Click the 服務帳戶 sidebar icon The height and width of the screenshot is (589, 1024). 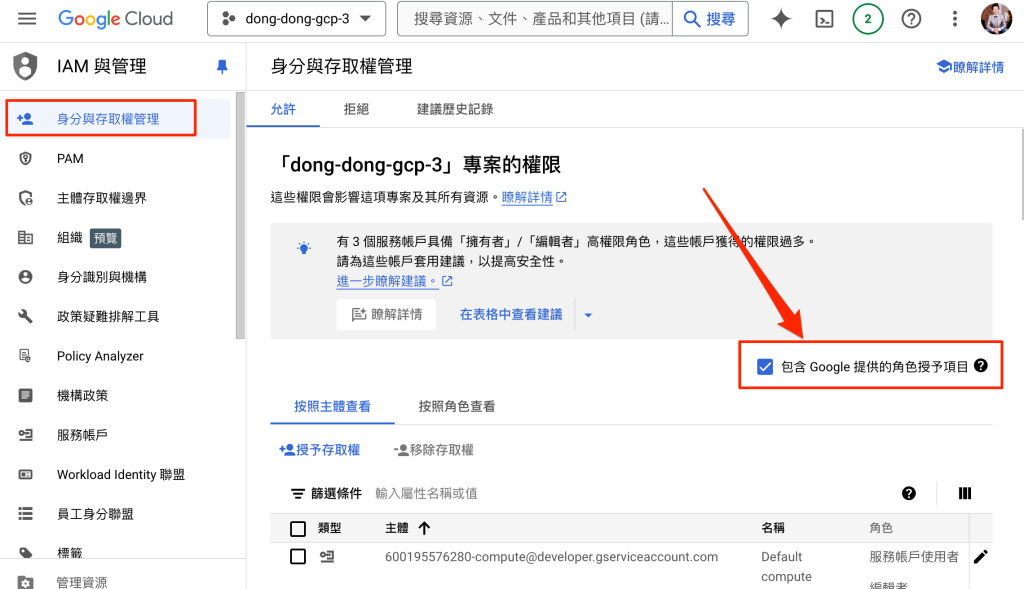(x=25, y=435)
